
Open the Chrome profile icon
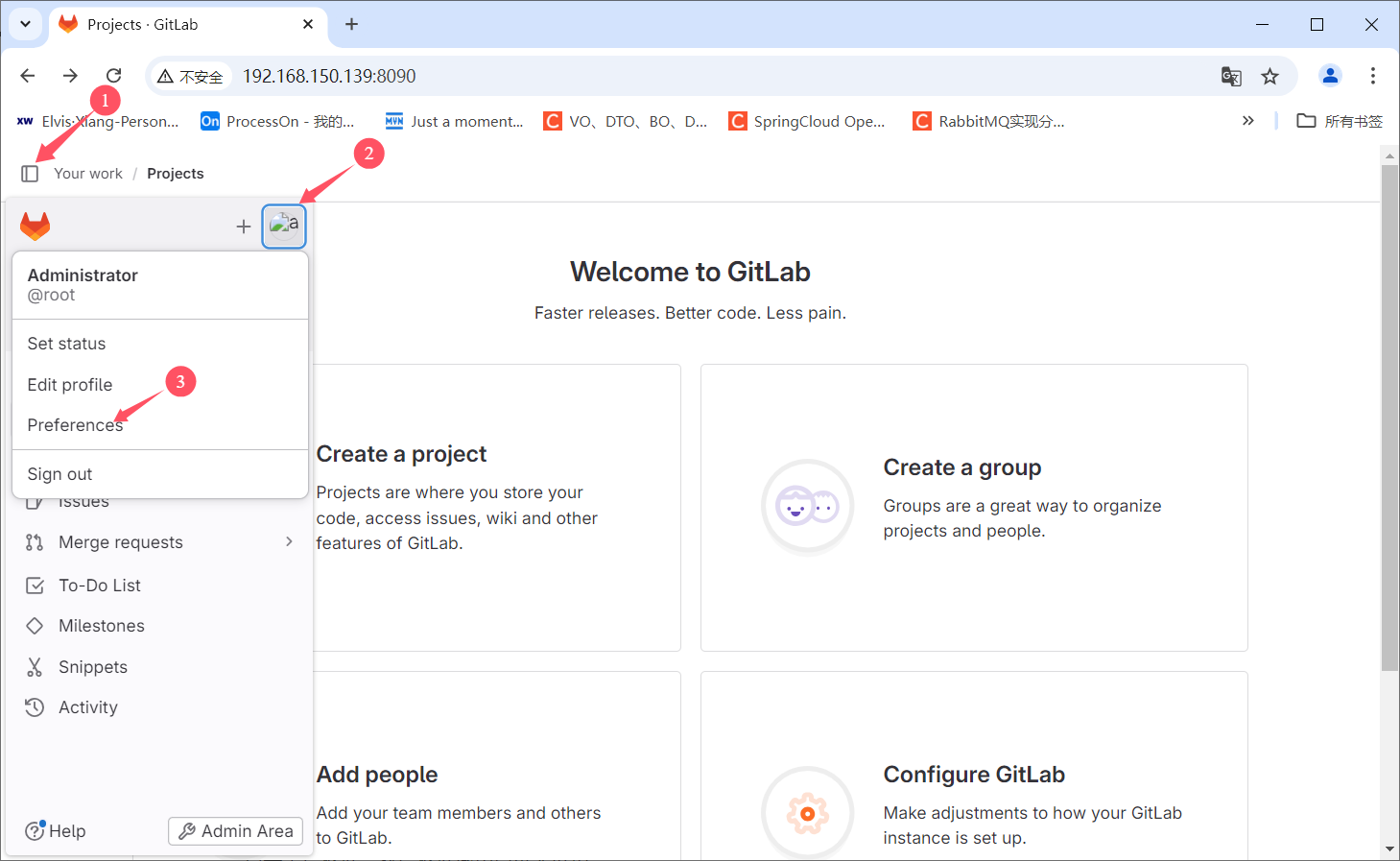click(1330, 76)
